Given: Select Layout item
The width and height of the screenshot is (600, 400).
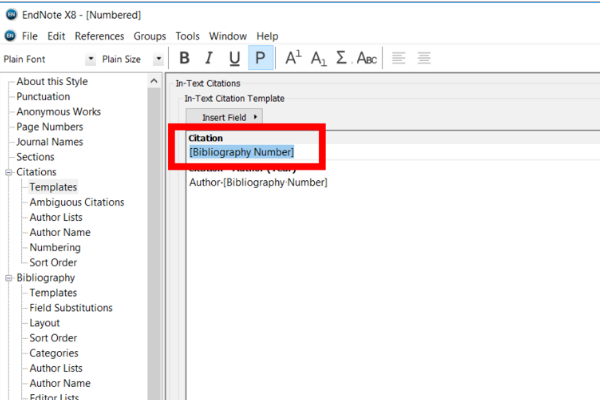Looking at the screenshot, I should point(44,323).
